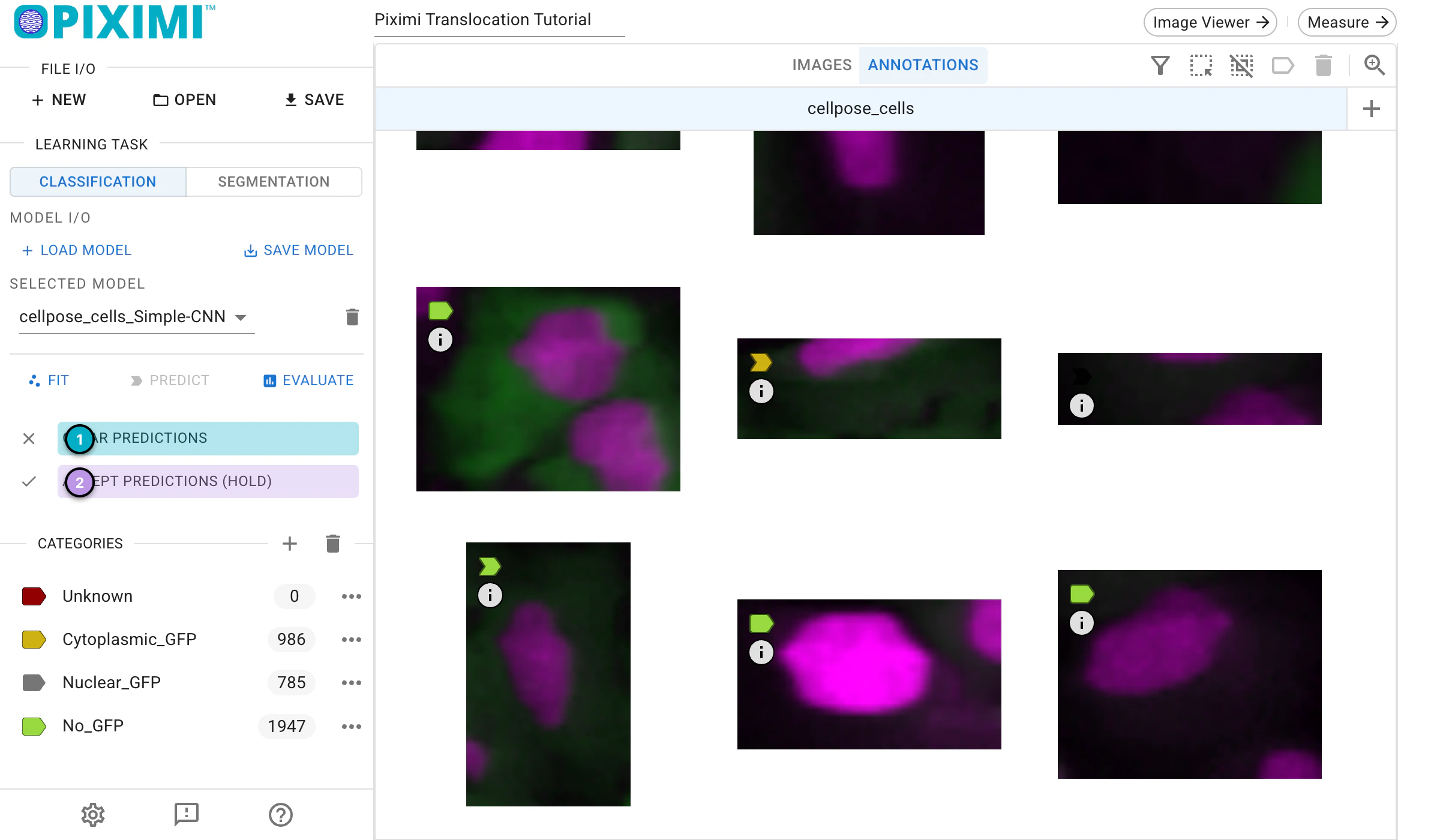Click the New project button
Viewport: 1440px width, 840px height.
pyautogui.click(x=59, y=100)
